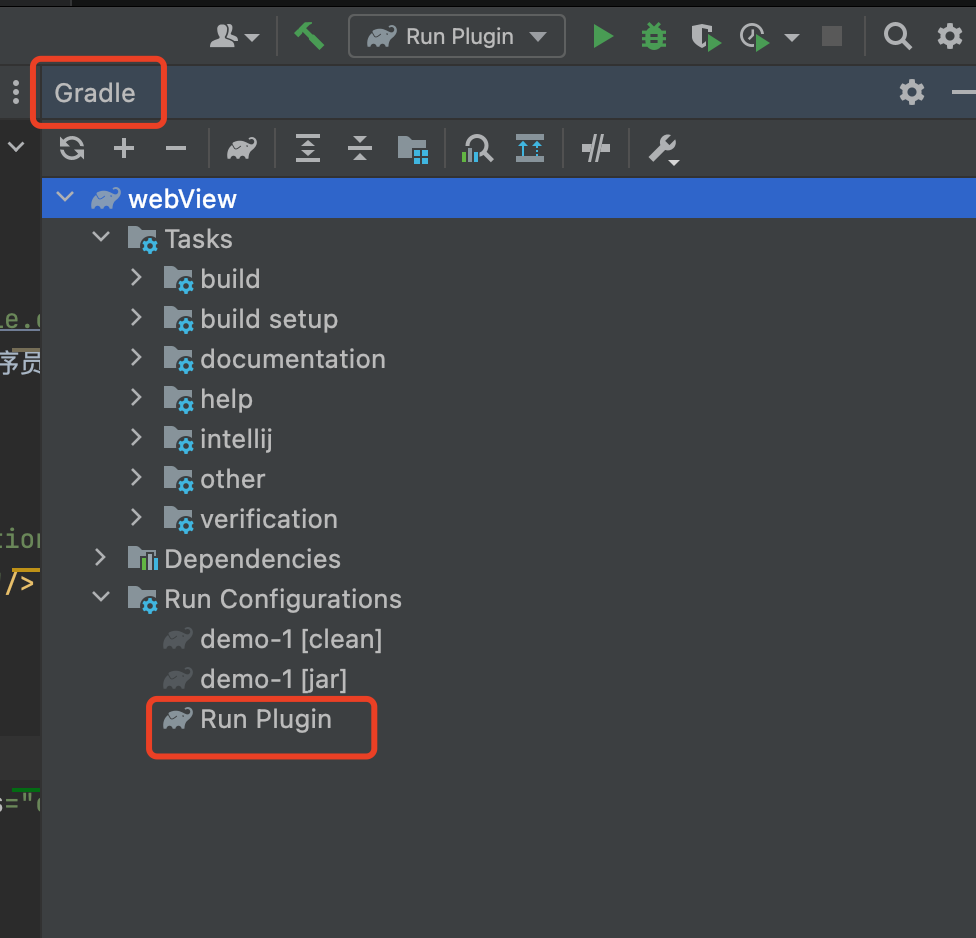The height and width of the screenshot is (938, 976).
Task: Build project with the hammer icon
Action: point(309,37)
